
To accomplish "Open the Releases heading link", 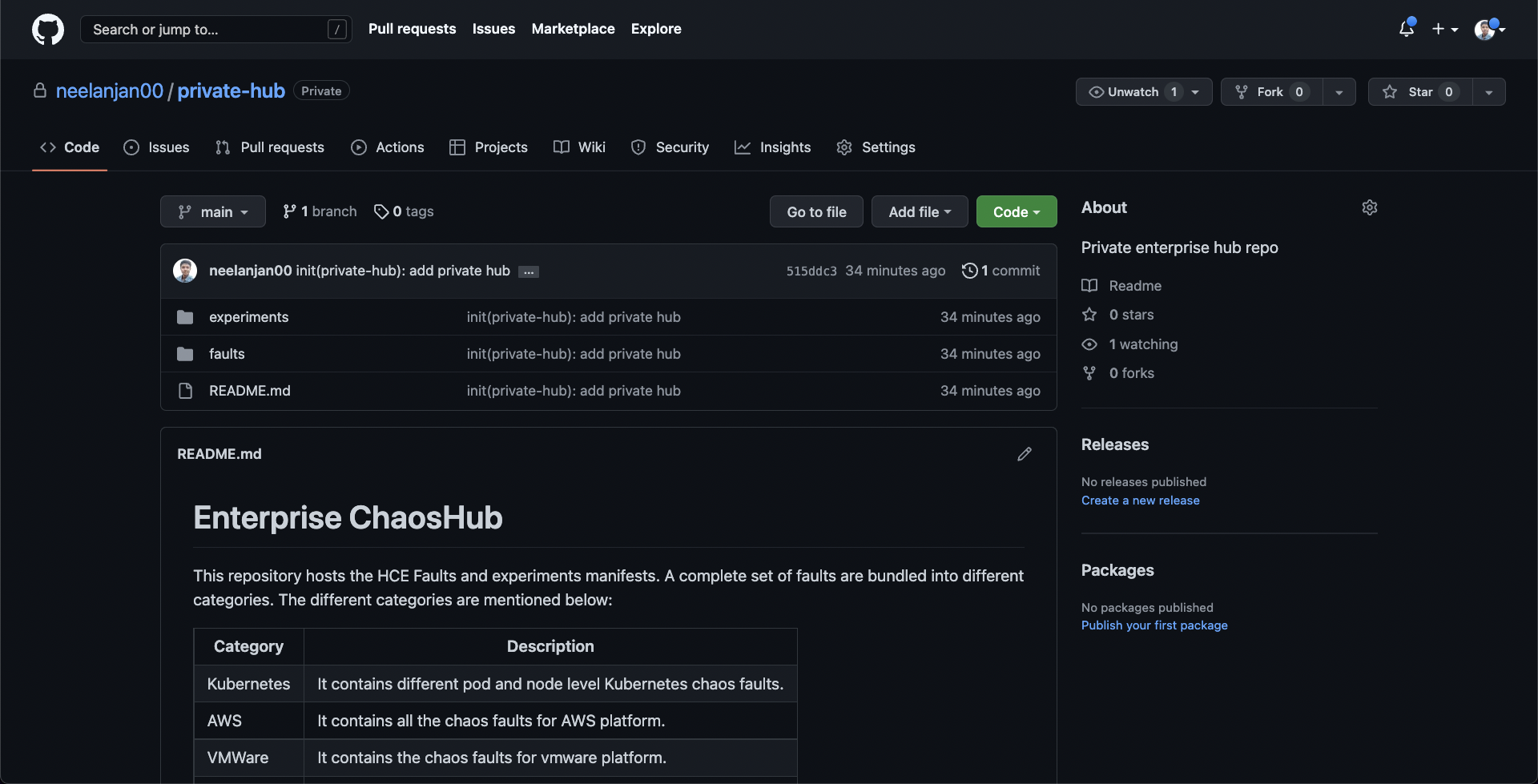I will pyautogui.click(x=1115, y=444).
